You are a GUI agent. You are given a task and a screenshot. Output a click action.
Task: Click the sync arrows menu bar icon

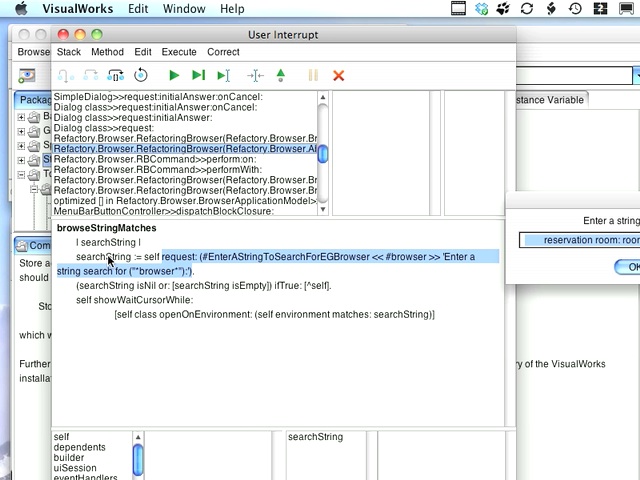[x=527, y=9]
